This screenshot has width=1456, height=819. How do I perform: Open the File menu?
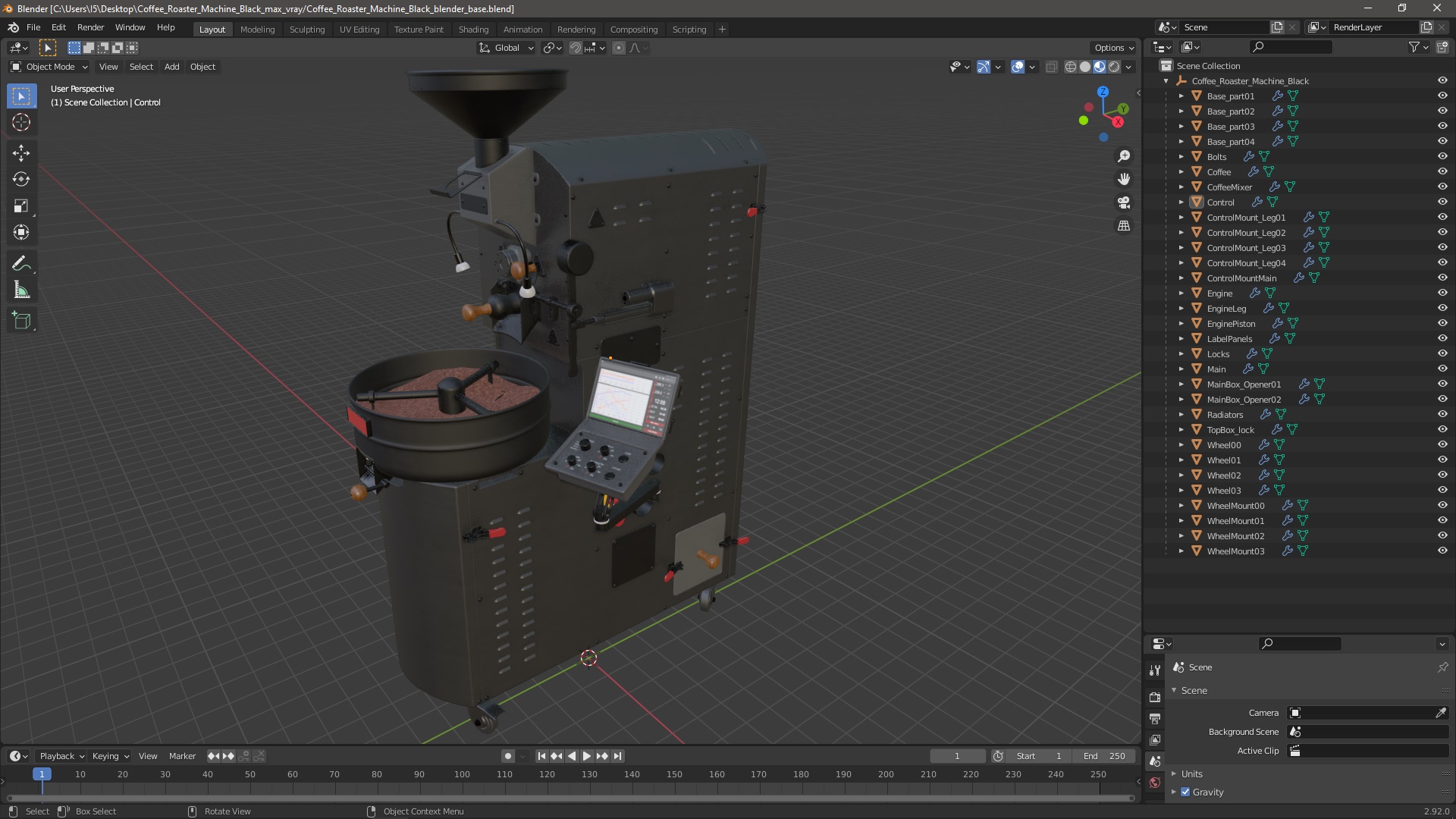tap(33, 27)
